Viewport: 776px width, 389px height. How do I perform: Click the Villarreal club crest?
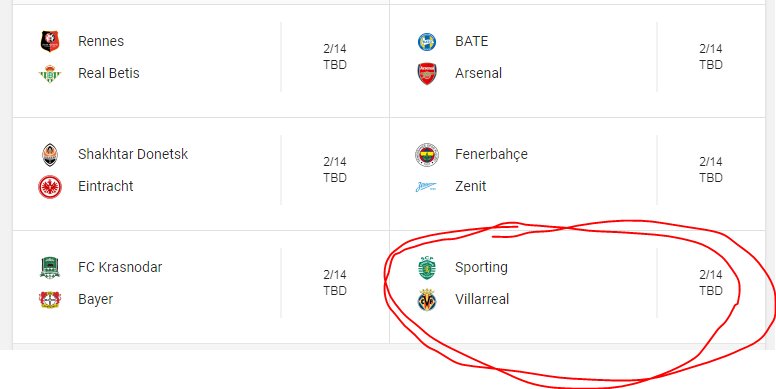[x=427, y=299]
